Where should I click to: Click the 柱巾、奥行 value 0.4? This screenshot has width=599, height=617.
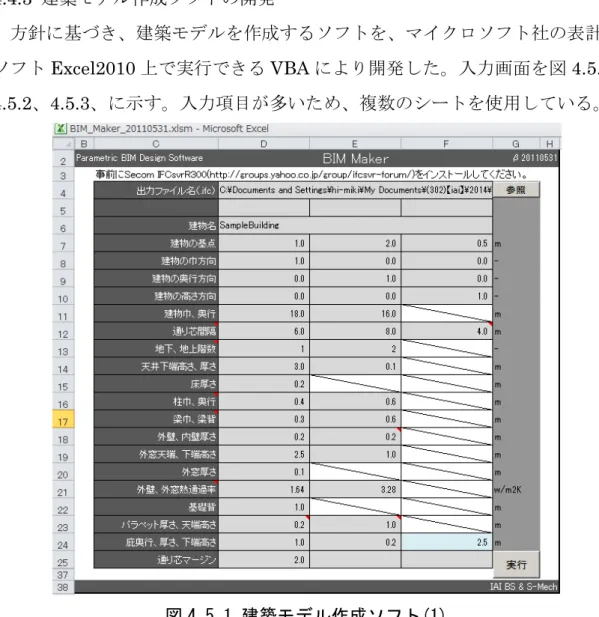coord(264,401)
